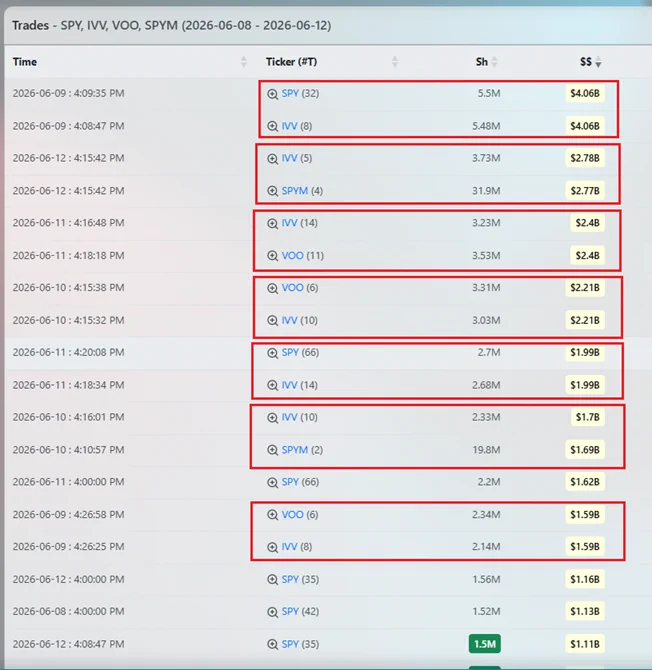
Task: Click timestamp 2026-06-09 : 4:09:35 PM
Action: [x=68, y=93]
